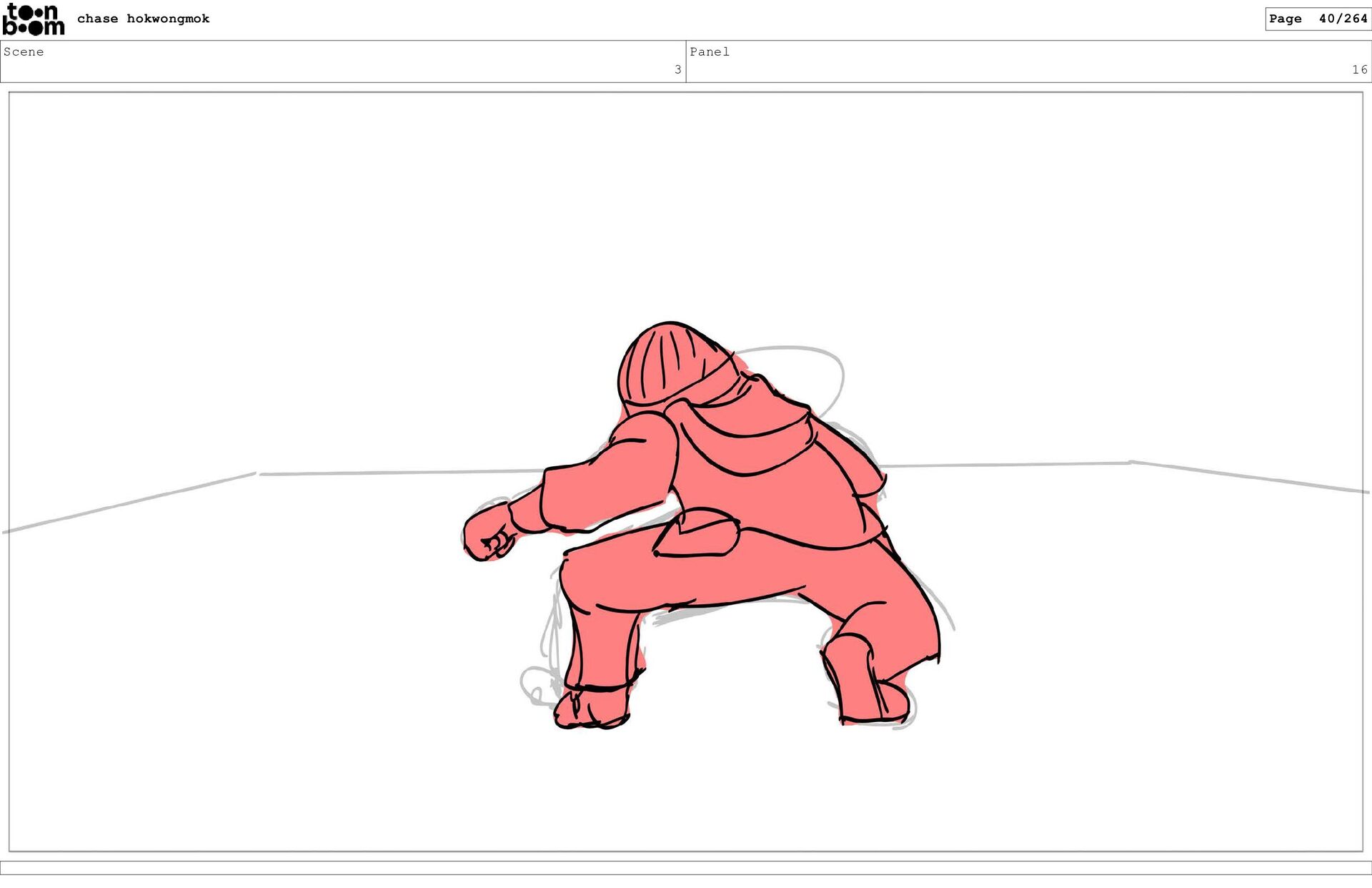1372x888 pixels.
Task: Click the Page 40/264 indicator box
Action: (1317, 19)
